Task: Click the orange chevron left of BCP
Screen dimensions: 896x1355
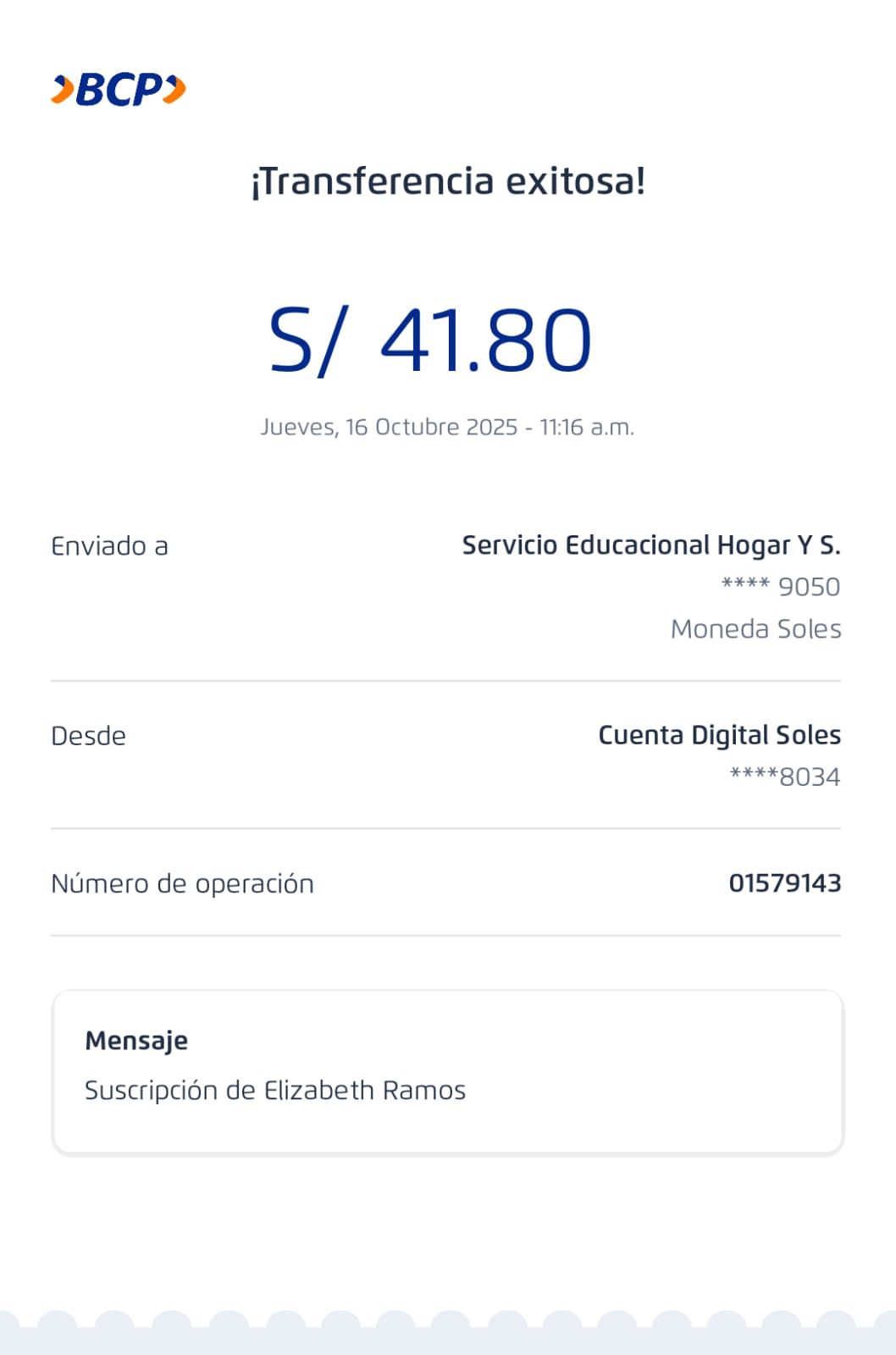Action: click(x=63, y=90)
